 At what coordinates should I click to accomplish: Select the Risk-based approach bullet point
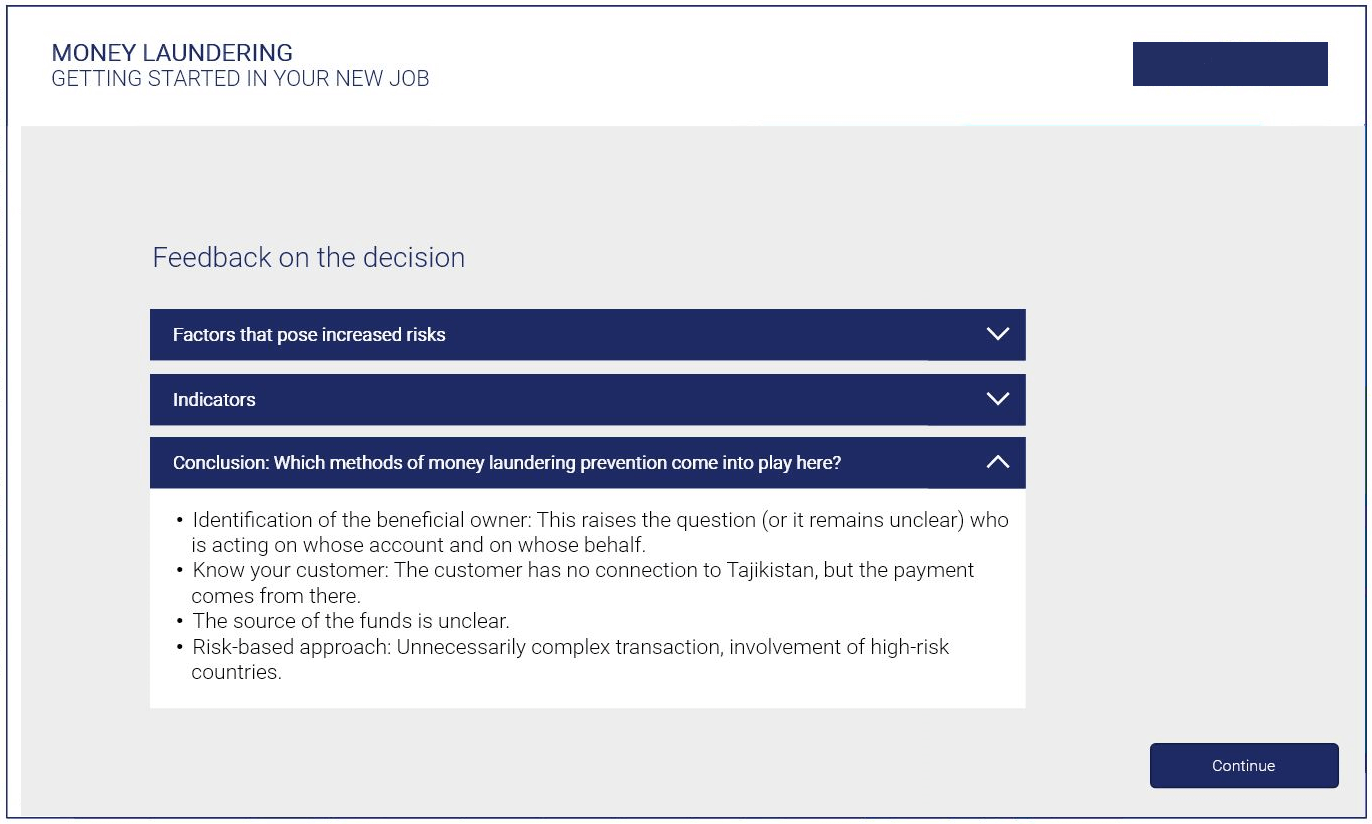click(563, 659)
